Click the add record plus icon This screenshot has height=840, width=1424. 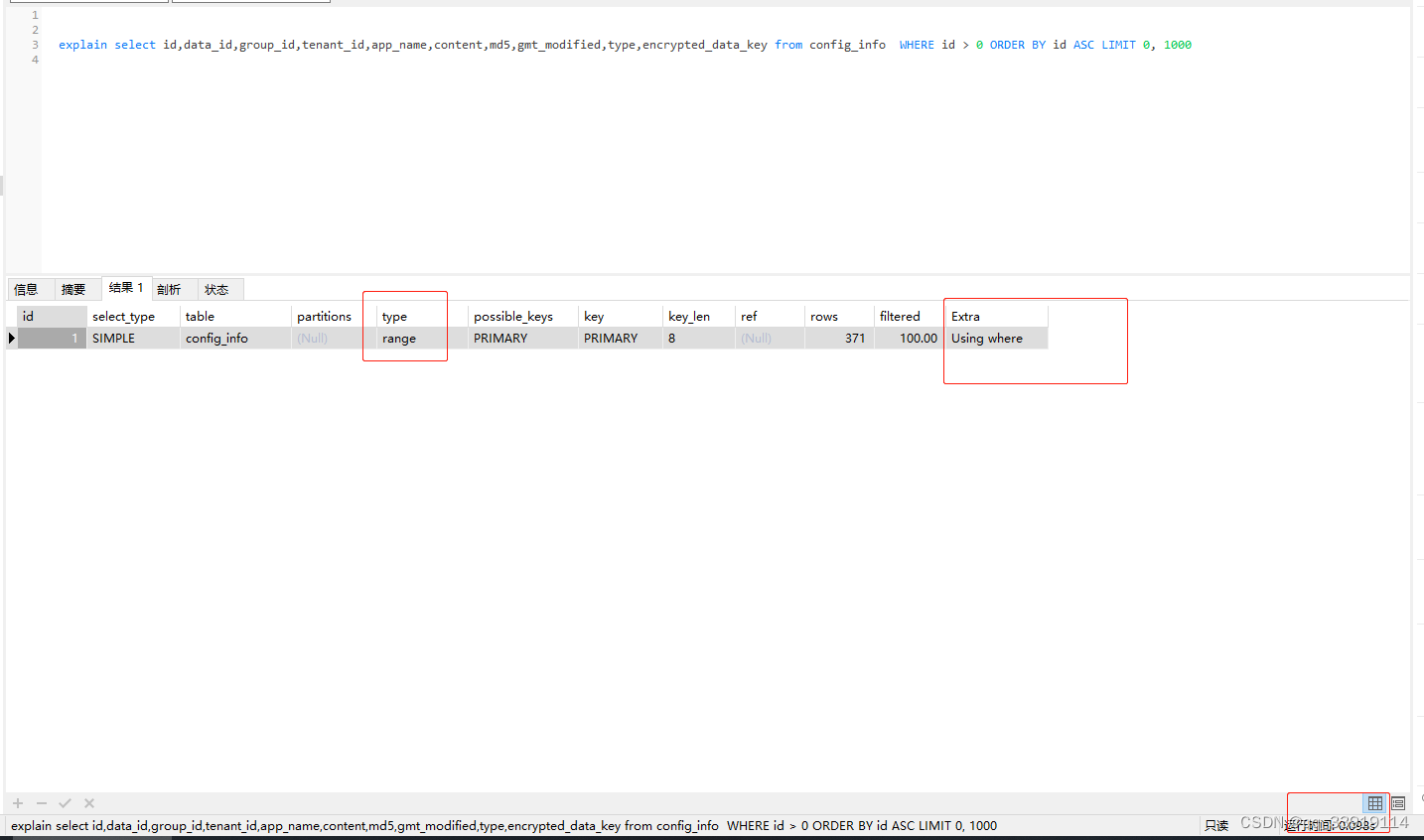coord(17,803)
